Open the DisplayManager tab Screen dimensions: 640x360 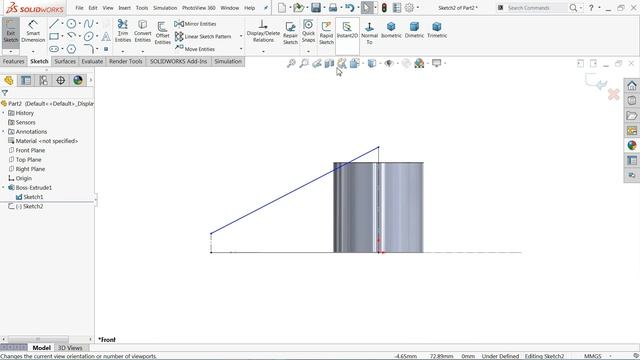pyautogui.click(x=78, y=80)
